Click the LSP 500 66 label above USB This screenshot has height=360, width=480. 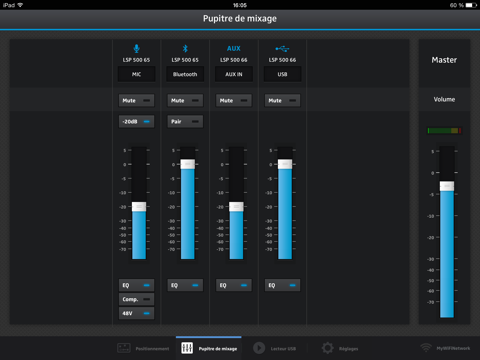tap(282, 60)
